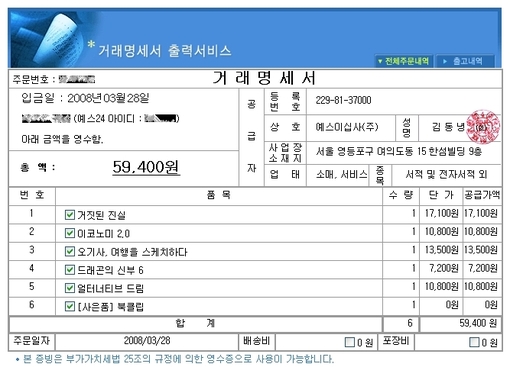Screen dimensions: 510x367
Task: Click the 수량 column header
Action: (401, 195)
